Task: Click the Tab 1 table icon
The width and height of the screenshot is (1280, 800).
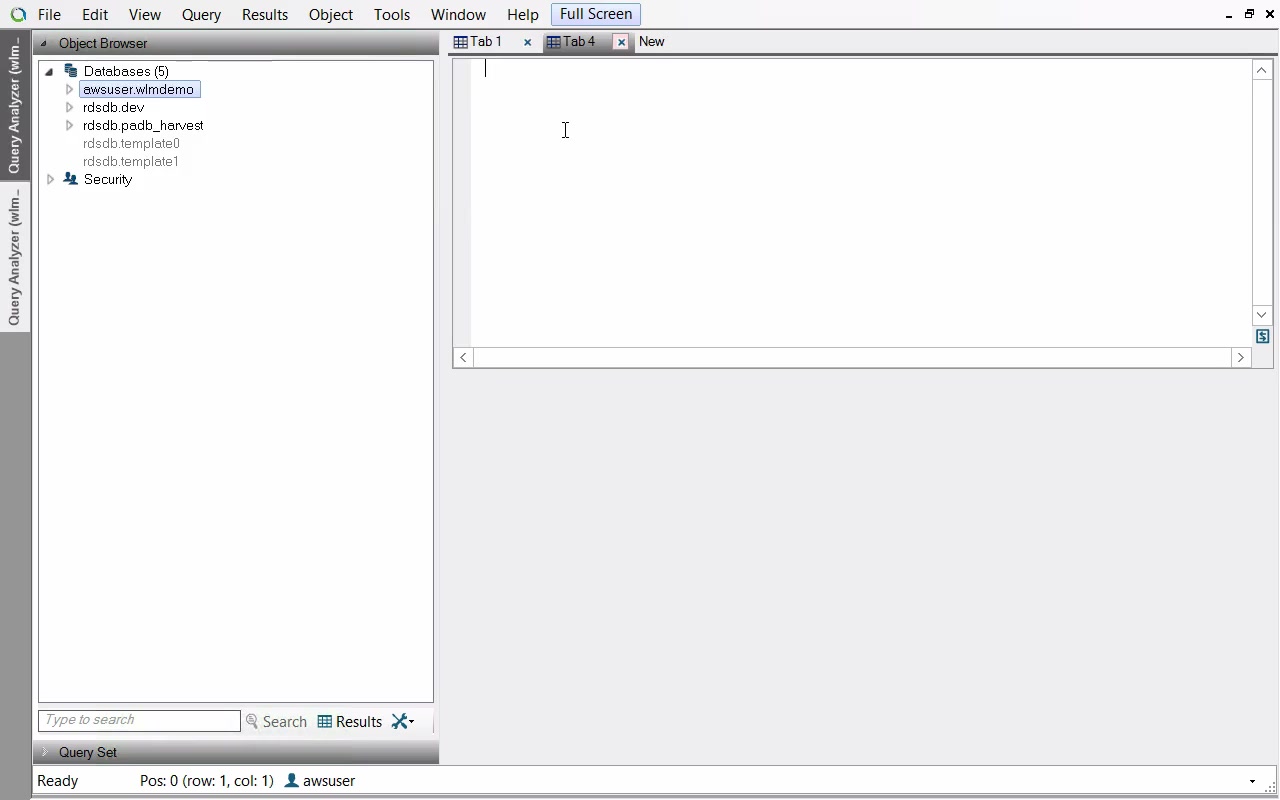Action: pyautogui.click(x=461, y=42)
